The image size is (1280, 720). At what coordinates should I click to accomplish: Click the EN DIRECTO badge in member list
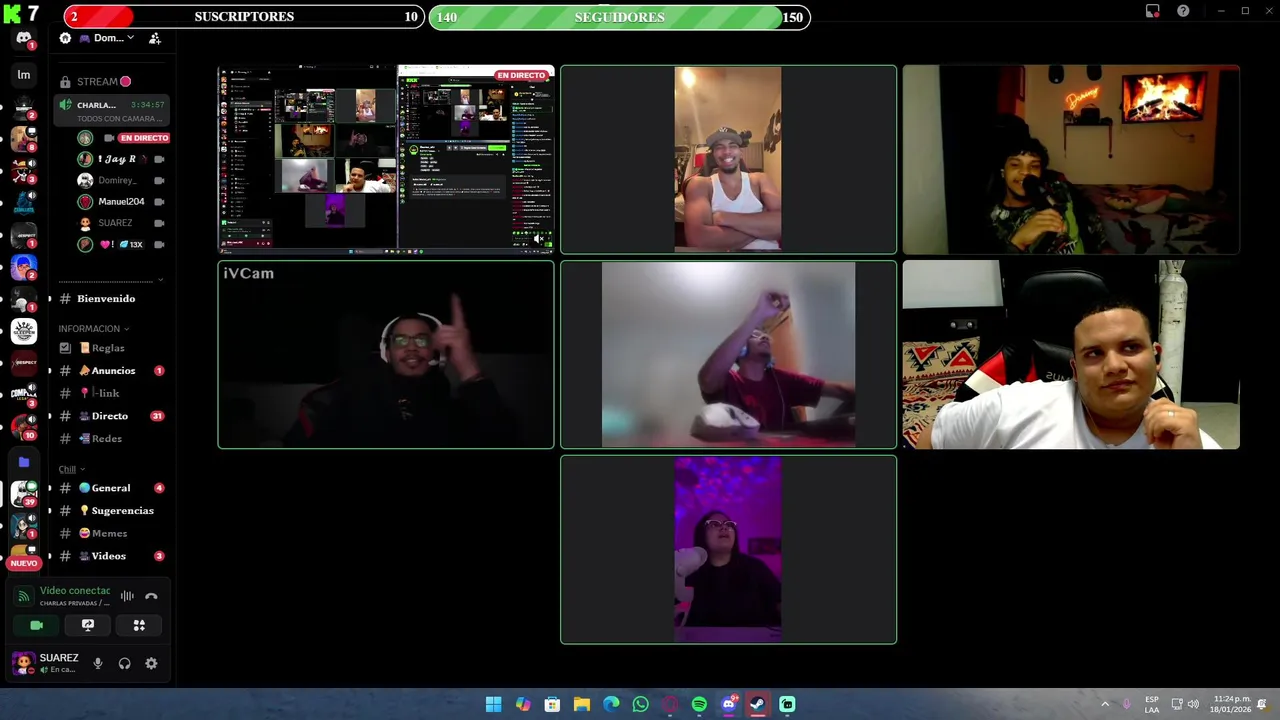144,138
